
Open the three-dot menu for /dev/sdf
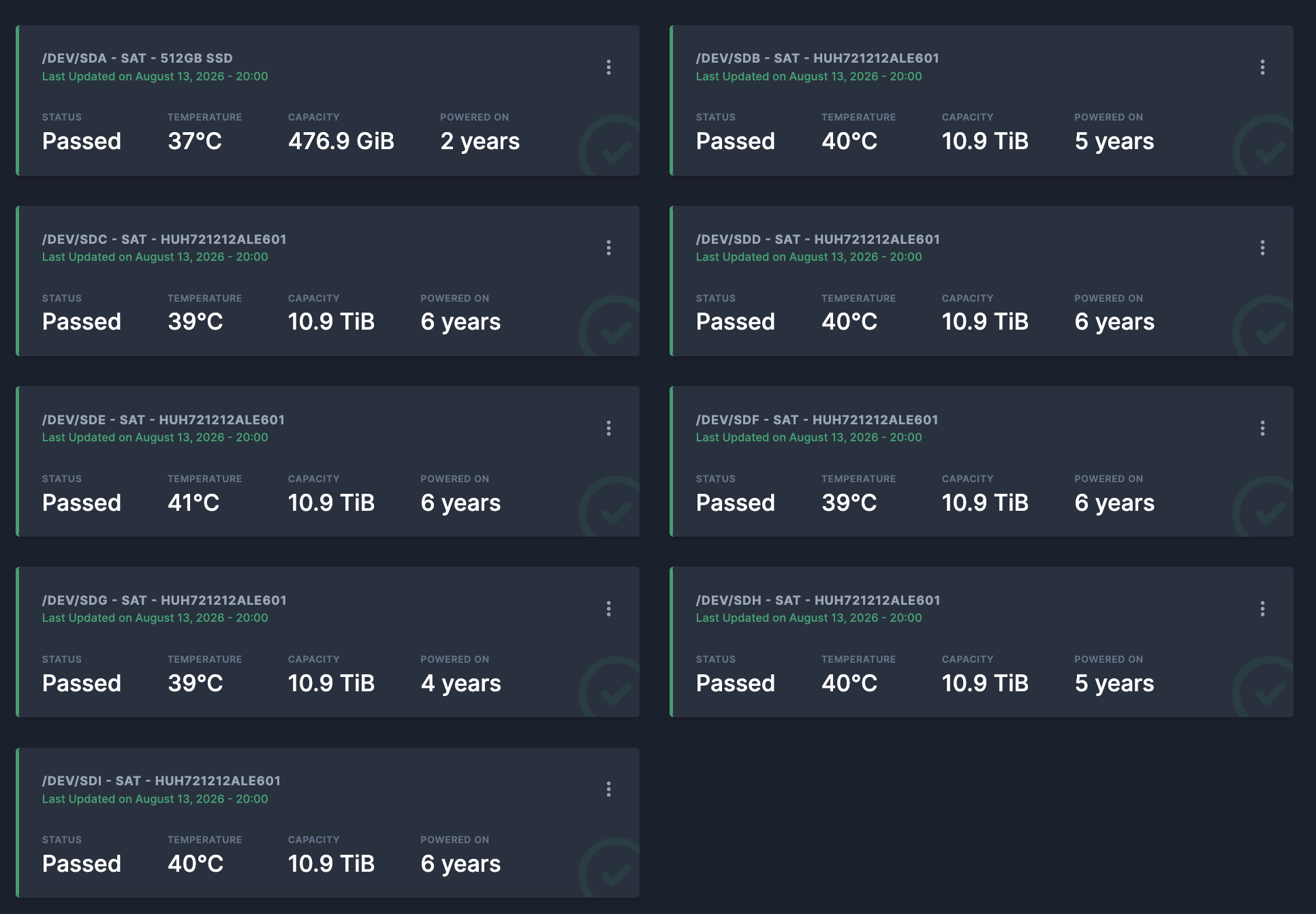click(x=1262, y=428)
